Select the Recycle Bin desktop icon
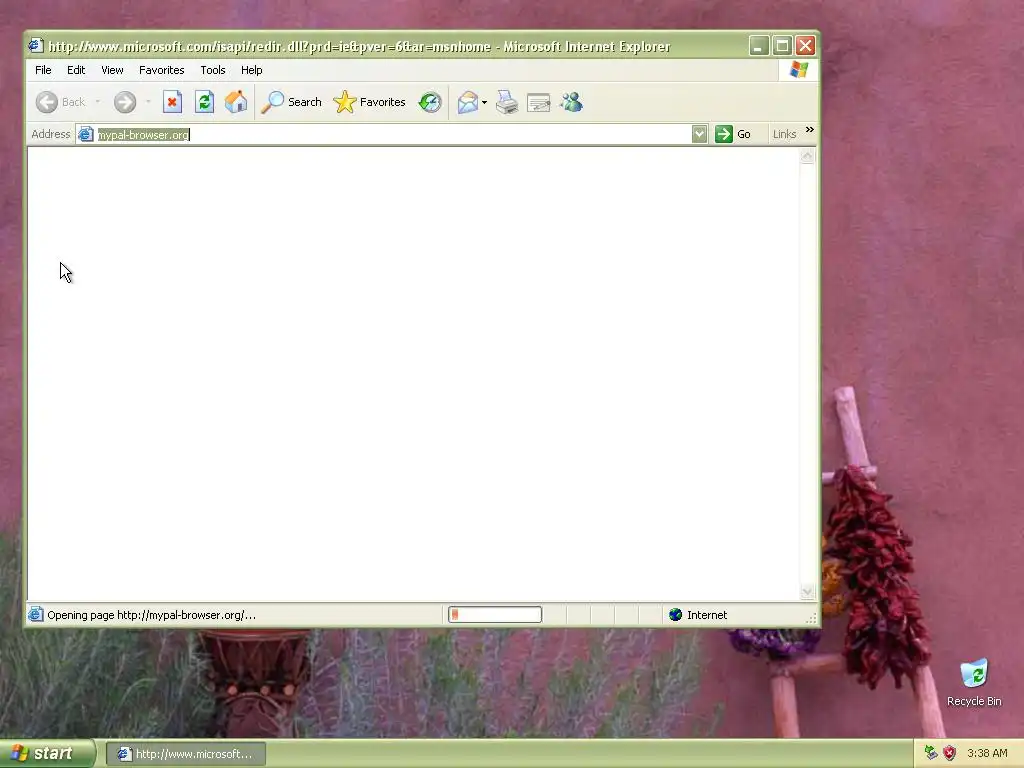Viewport: 1024px width, 768px height. 974,683
